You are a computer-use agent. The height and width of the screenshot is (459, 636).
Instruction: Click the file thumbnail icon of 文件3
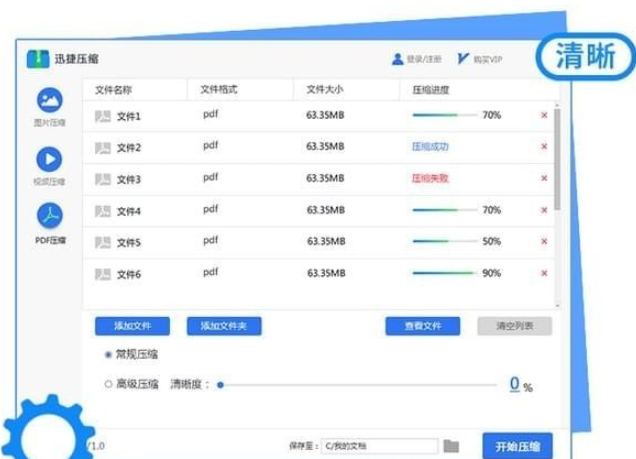[x=103, y=180]
